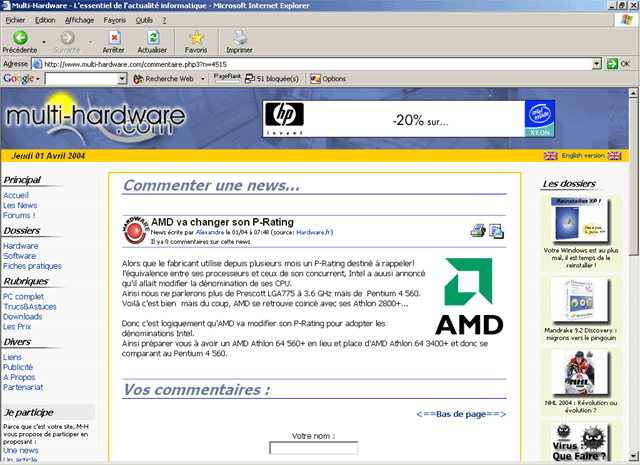Open the Suivante history dropdown arrow

pos(91,42)
